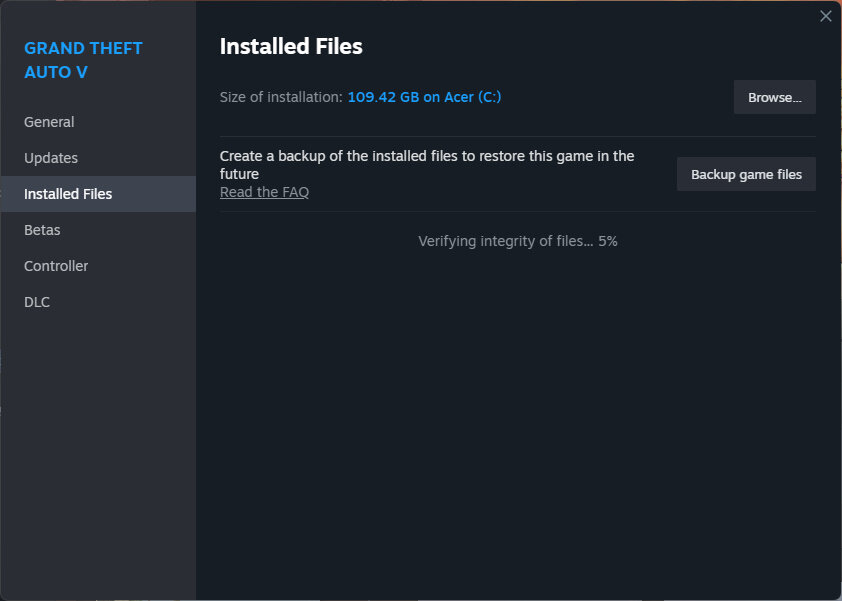Open the Read the FAQ link
The image size is (842, 601).
[264, 192]
